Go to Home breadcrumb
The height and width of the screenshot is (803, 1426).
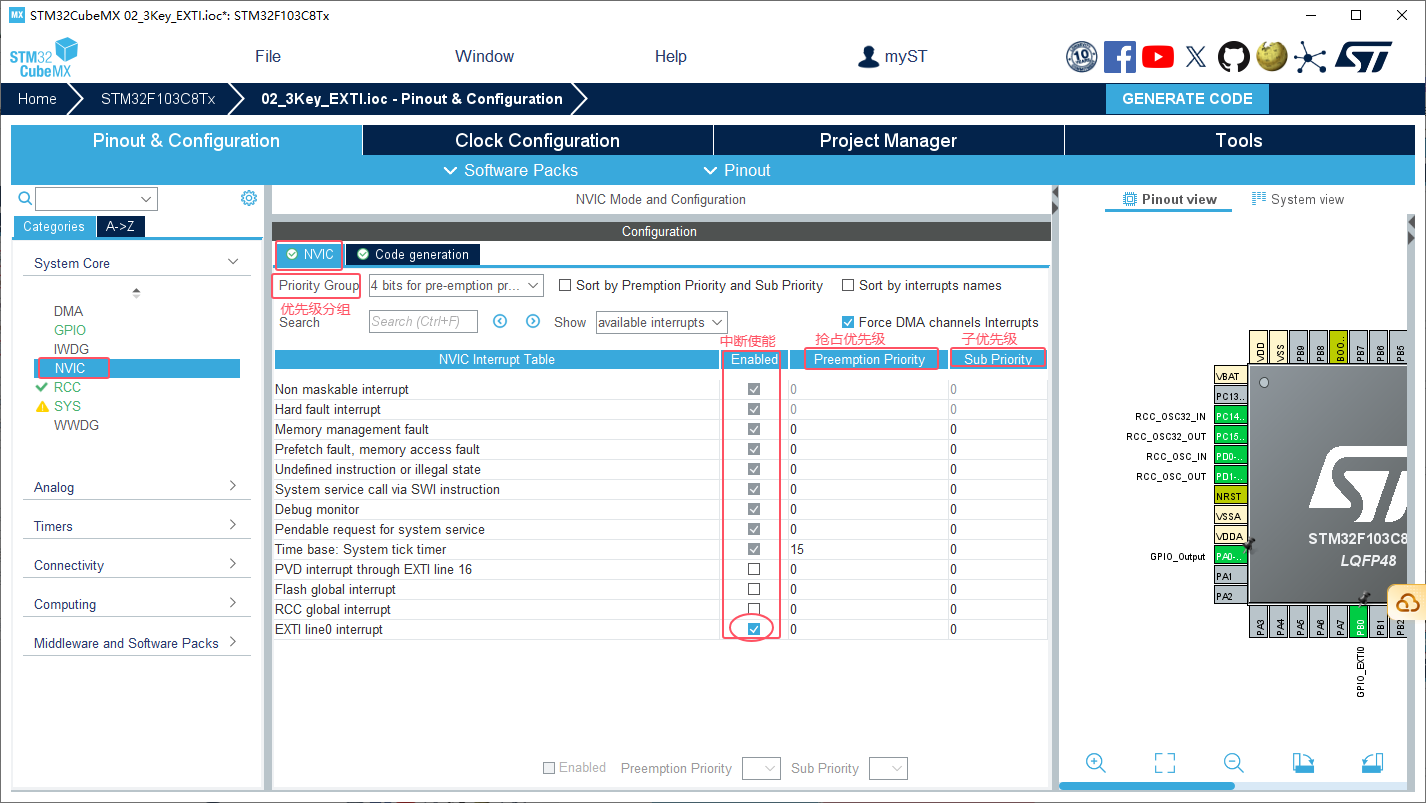point(37,99)
